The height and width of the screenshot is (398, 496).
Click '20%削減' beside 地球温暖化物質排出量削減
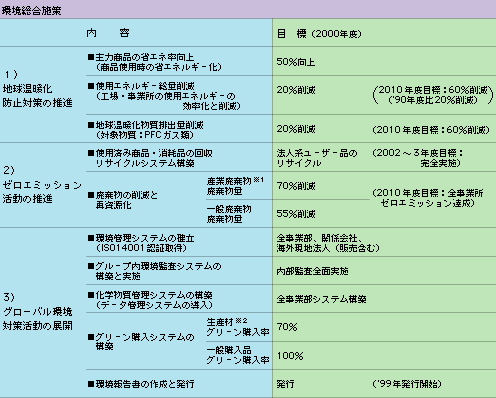[x=296, y=129]
